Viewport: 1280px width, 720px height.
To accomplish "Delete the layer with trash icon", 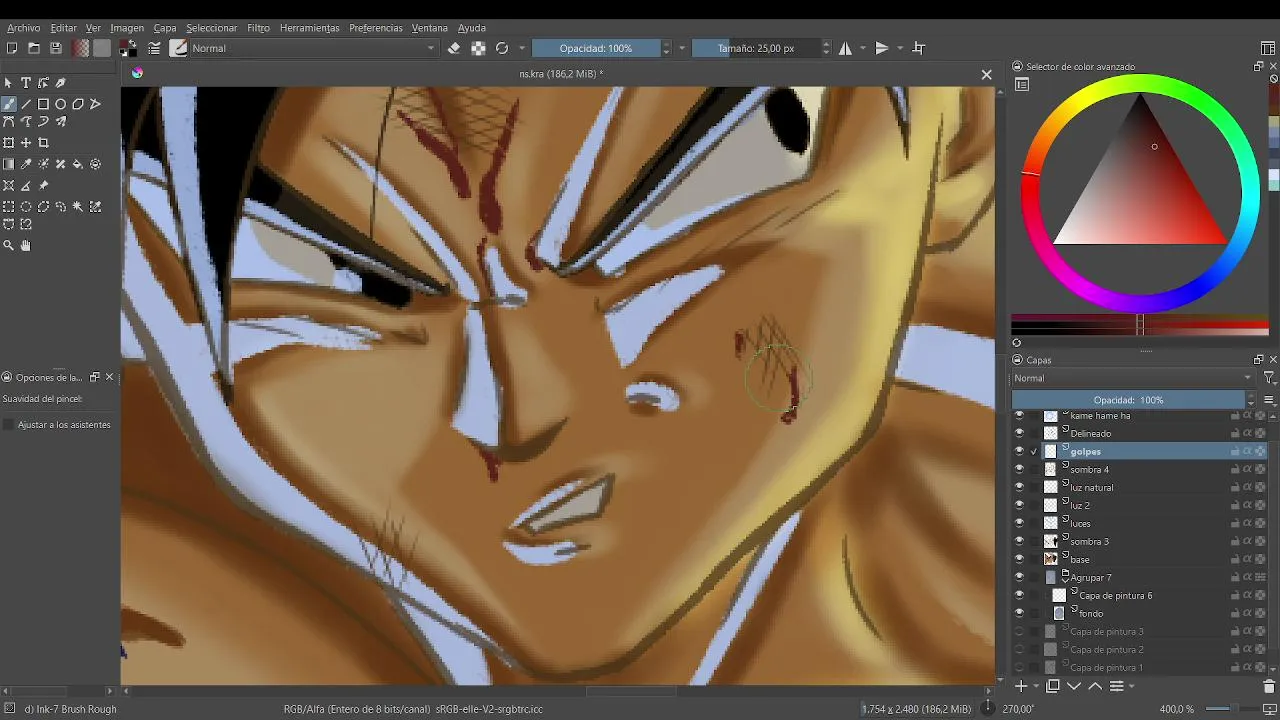I will [x=1269, y=686].
